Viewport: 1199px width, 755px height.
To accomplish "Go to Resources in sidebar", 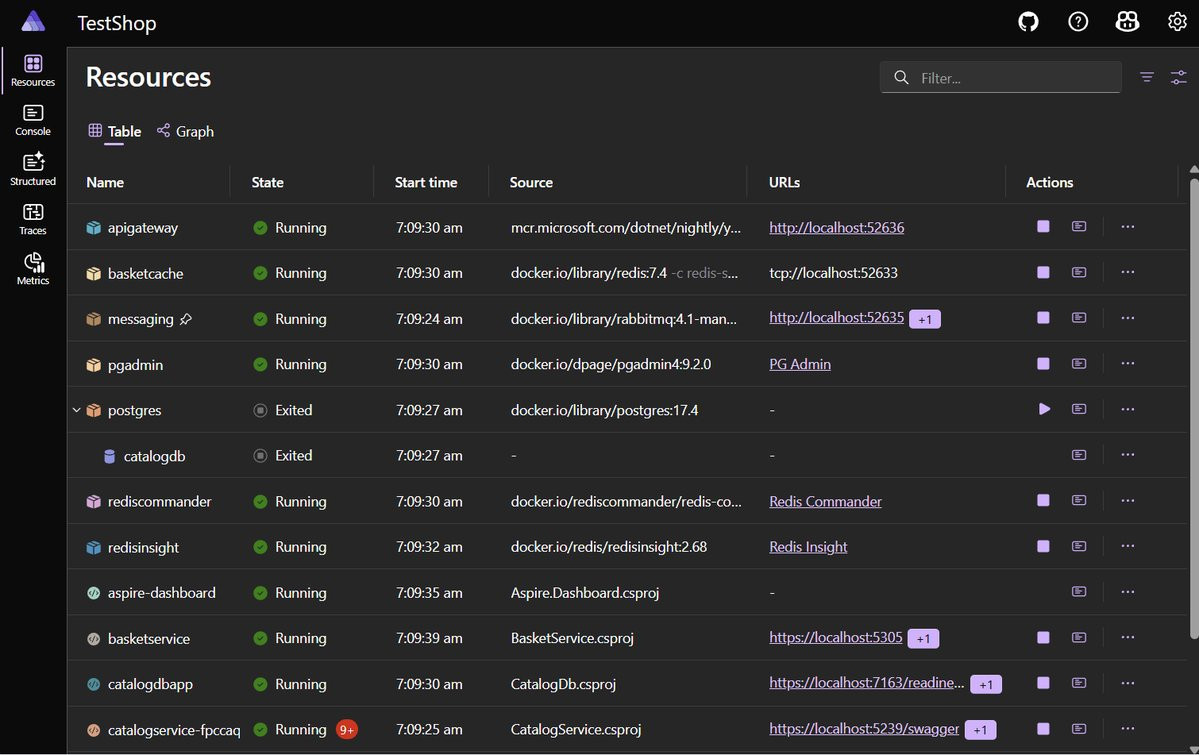I will tap(33, 70).
